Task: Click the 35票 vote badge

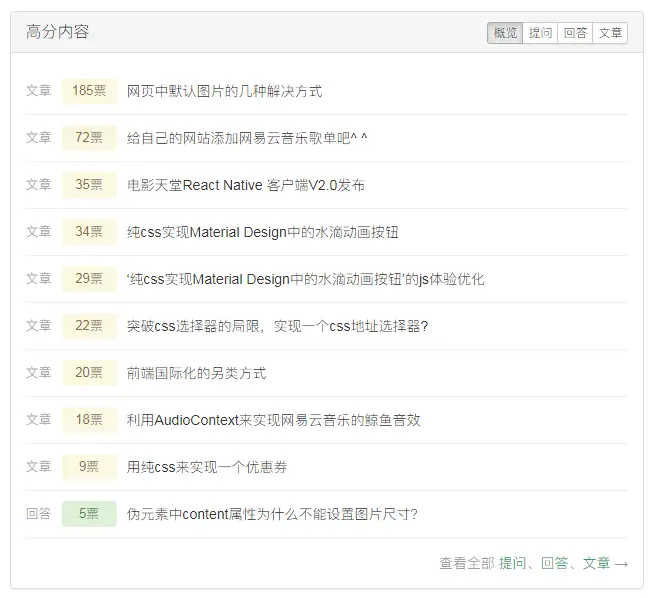Action: pos(89,185)
